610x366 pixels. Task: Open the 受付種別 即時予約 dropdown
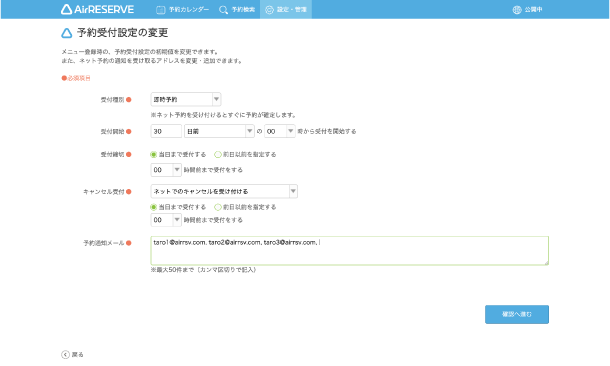point(186,100)
